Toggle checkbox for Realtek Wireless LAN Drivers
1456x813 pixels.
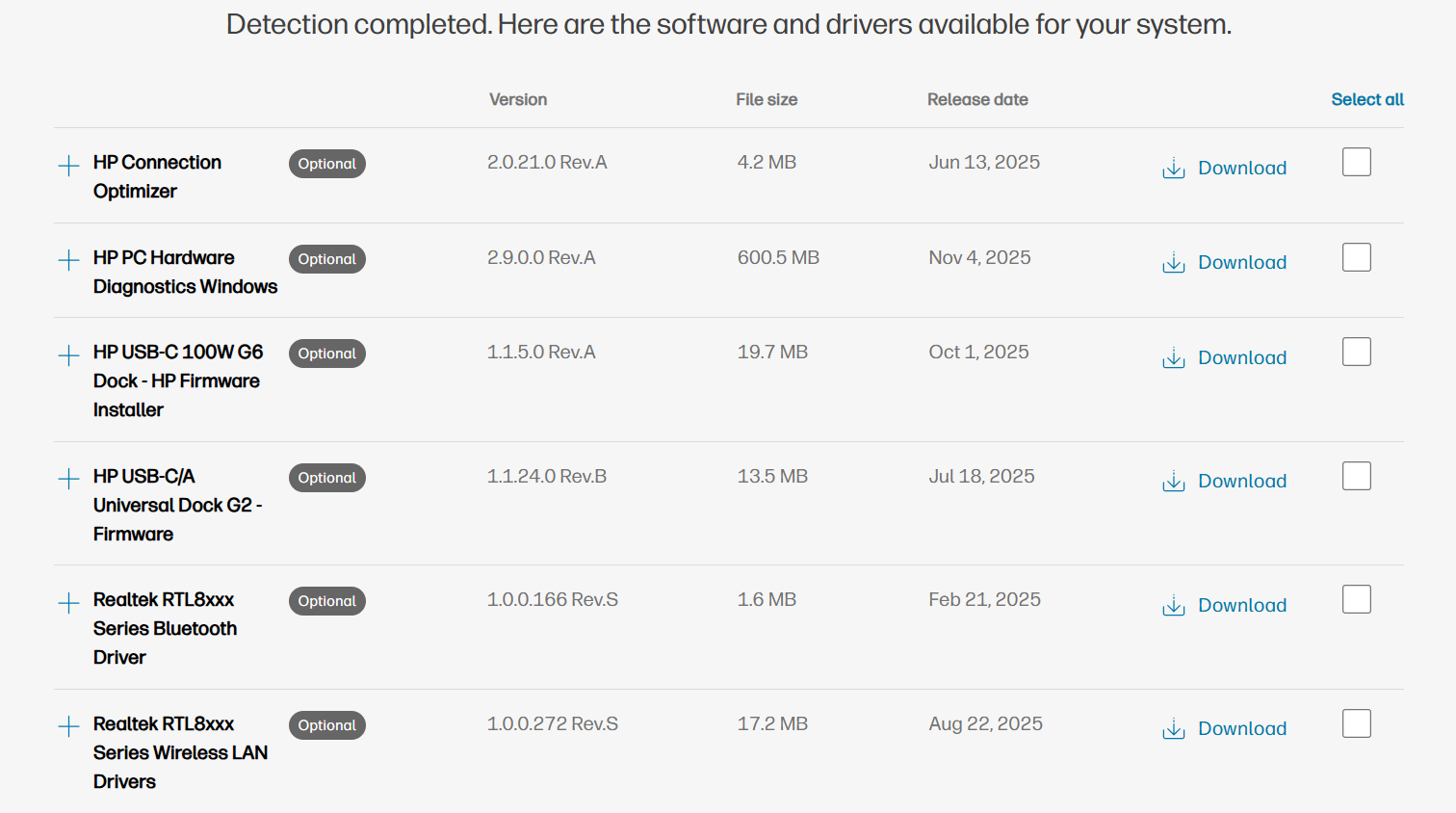1356,723
